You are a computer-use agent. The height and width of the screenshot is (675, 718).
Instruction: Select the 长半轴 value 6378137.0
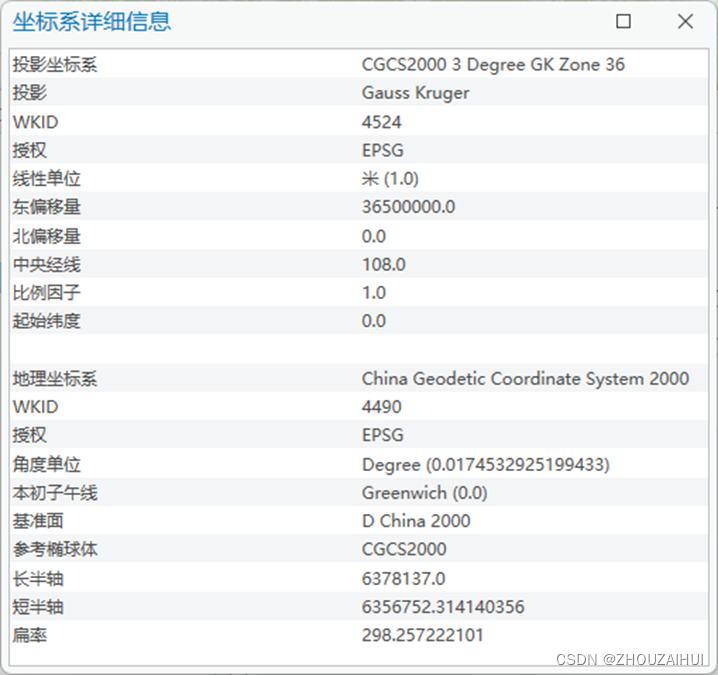pos(403,578)
